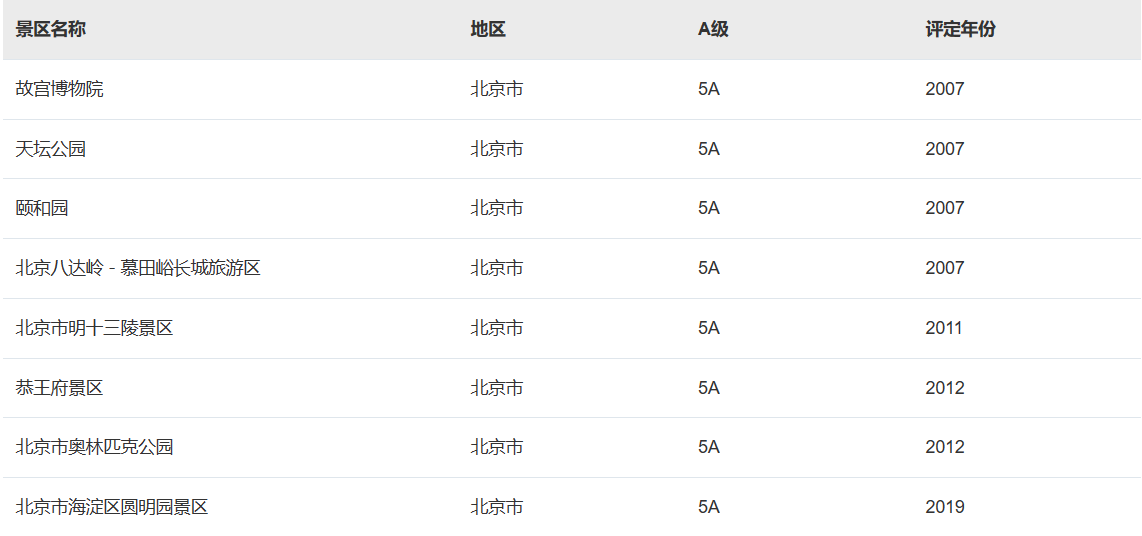Select the 颐和园 cell

pyautogui.click(x=42, y=208)
